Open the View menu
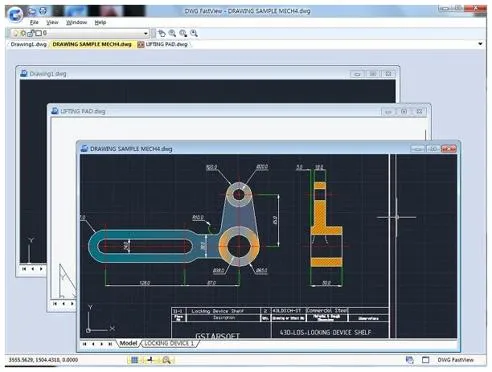492x372 pixels. 52,22
